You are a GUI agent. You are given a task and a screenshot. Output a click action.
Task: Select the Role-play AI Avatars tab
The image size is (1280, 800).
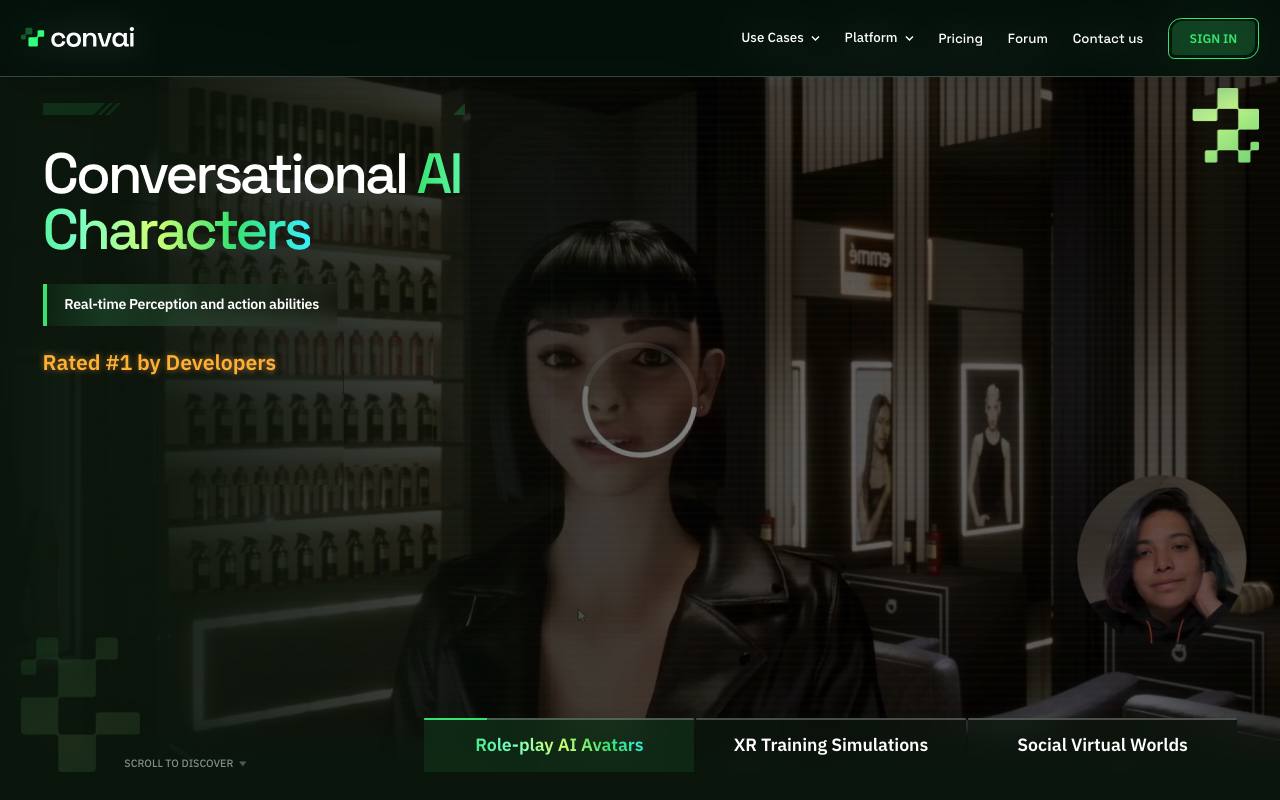[x=559, y=745]
